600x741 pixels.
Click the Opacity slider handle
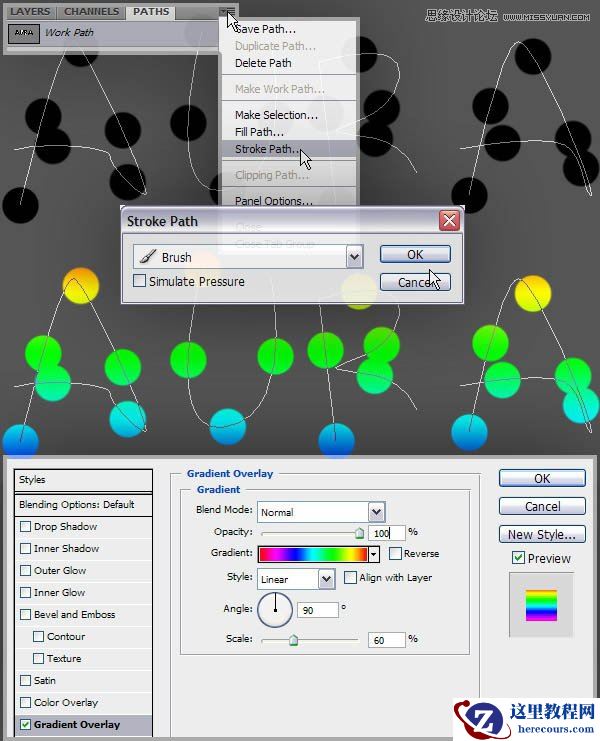[359, 533]
